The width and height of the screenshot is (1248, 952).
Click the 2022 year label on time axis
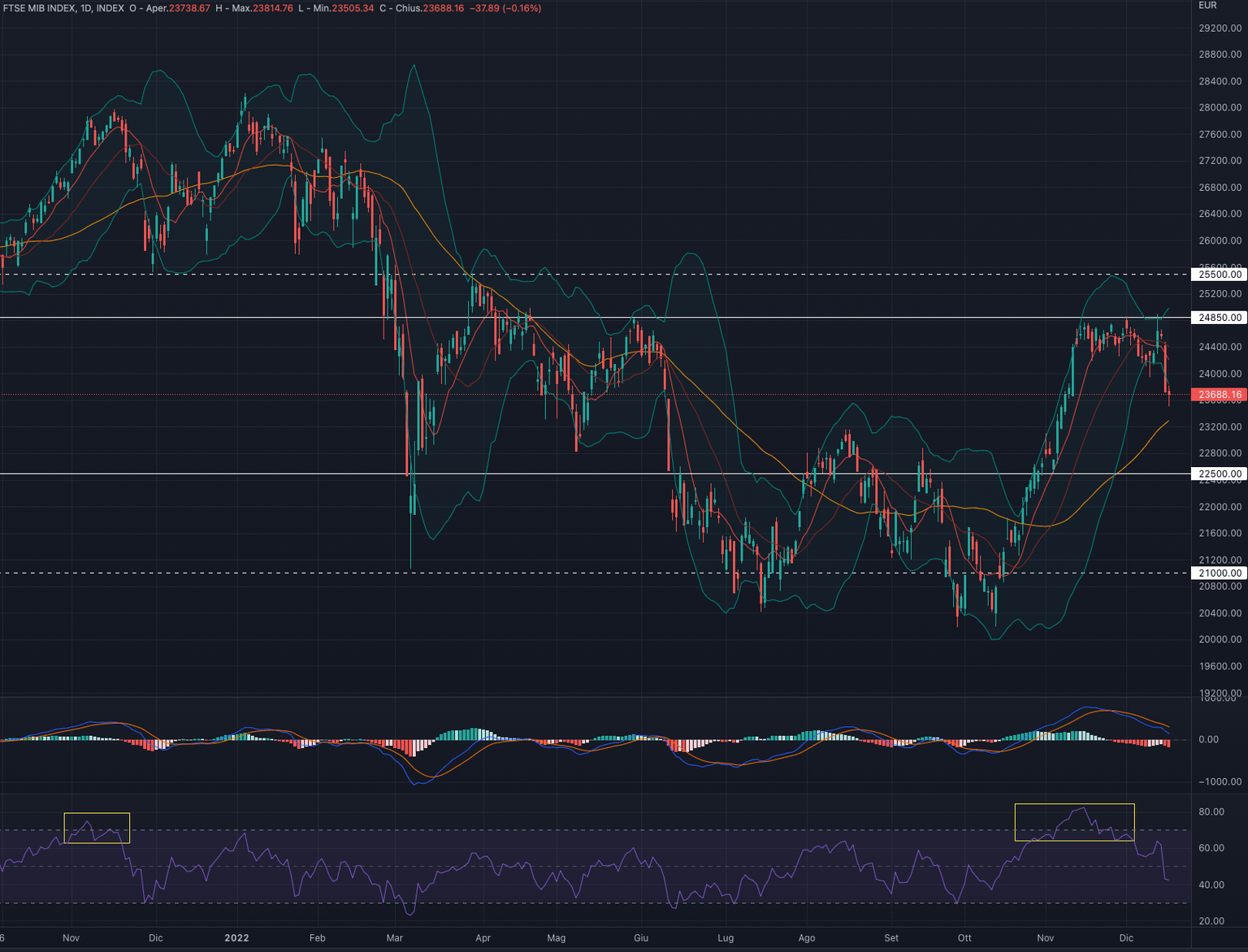(236, 938)
